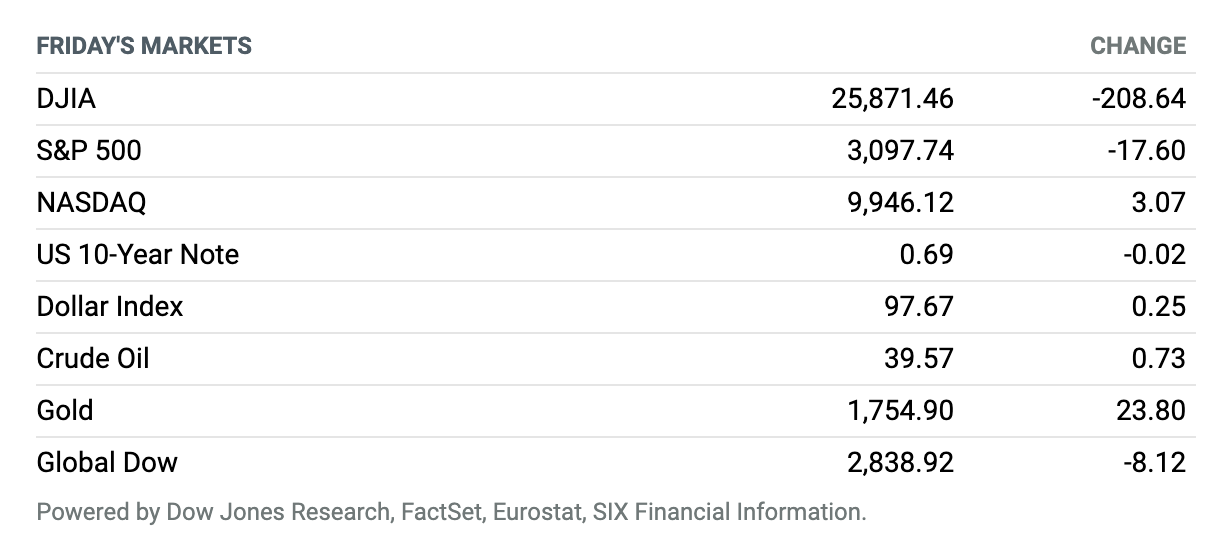Click the Gold row label

pyautogui.click(x=65, y=410)
